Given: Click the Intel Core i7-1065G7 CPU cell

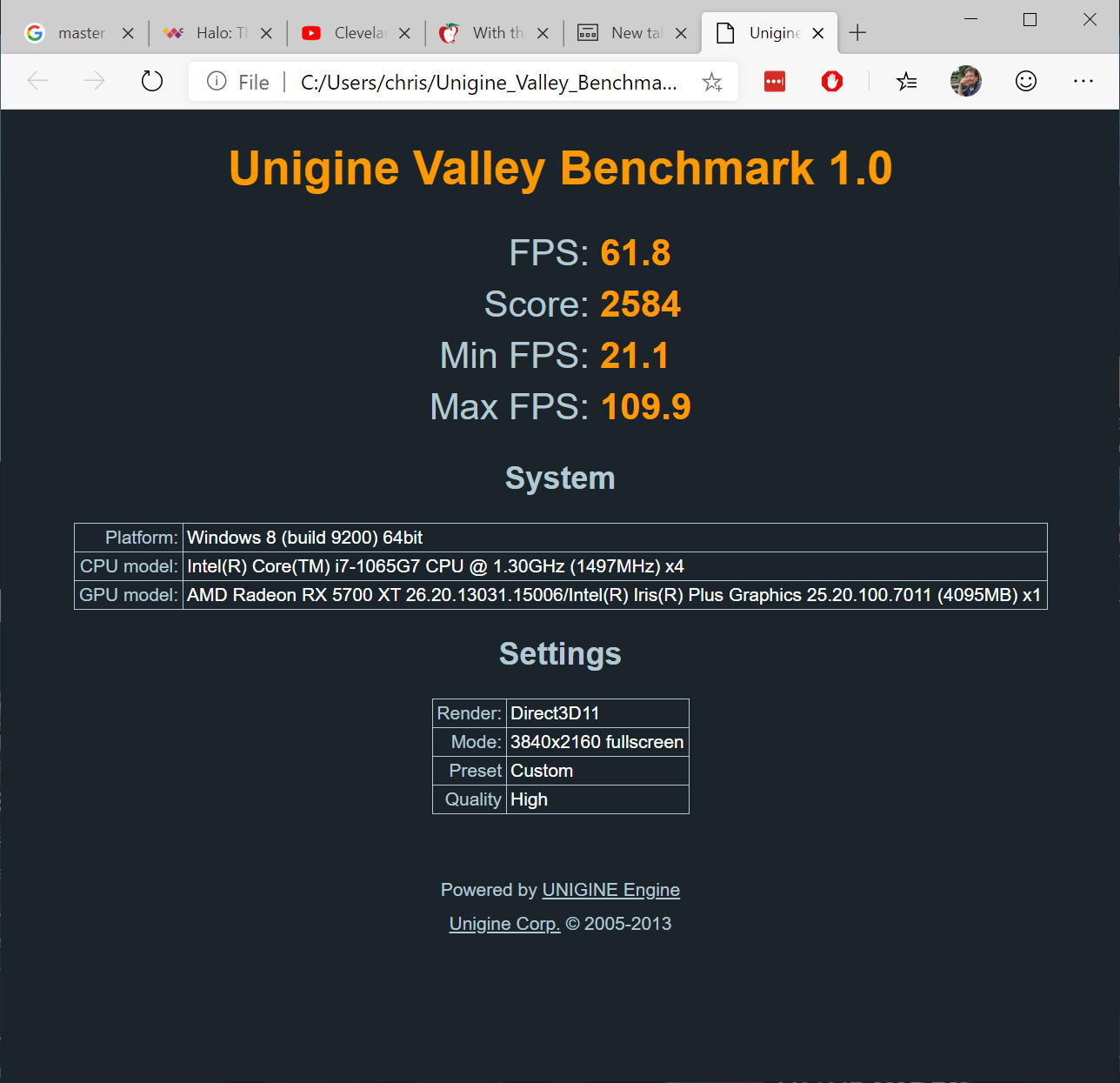Looking at the screenshot, I should (615, 566).
